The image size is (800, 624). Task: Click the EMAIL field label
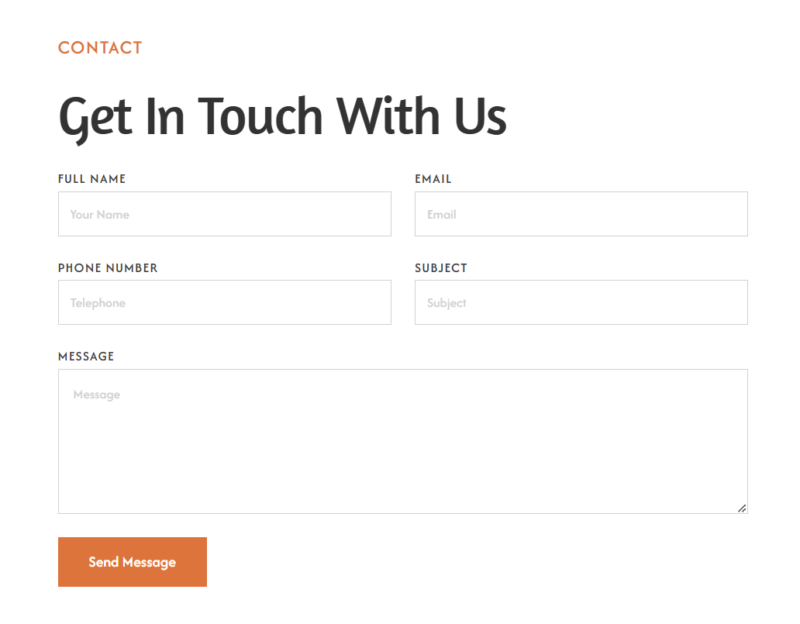[433, 179]
